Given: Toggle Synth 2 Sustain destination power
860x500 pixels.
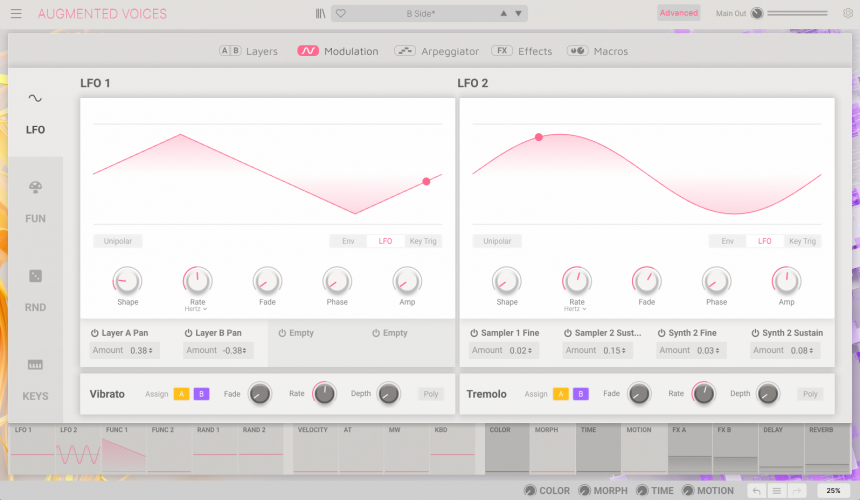Looking at the screenshot, I should coord(755,333).
